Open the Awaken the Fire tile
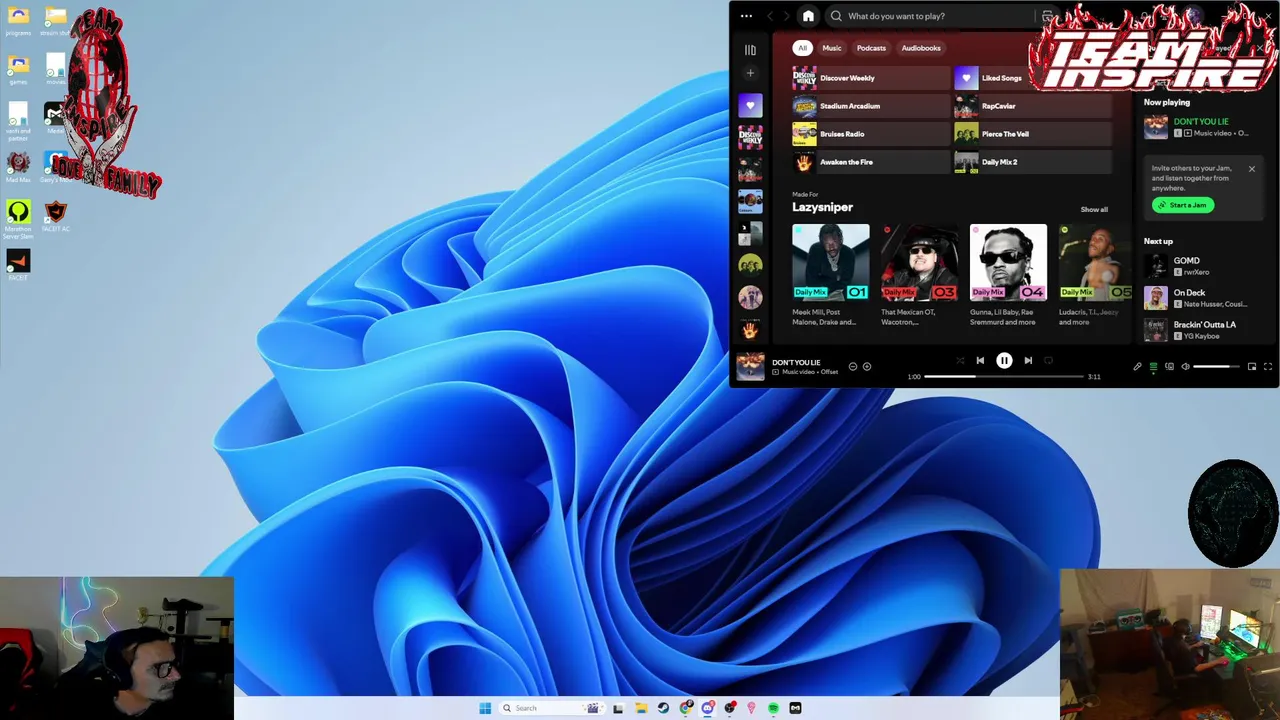Viewport: 1280px width, 720px height. [x=871, y=162]
